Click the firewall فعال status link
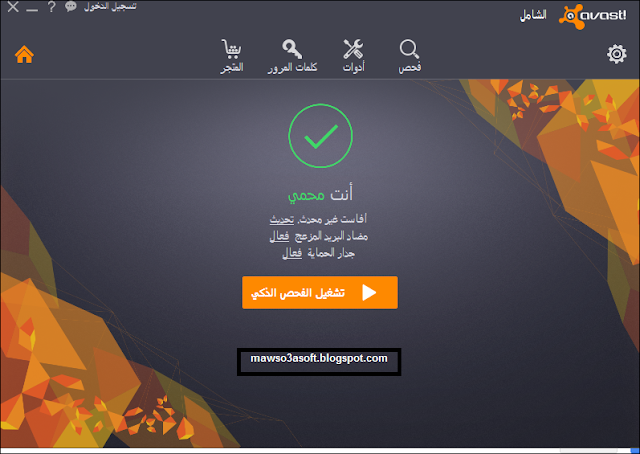Screen dimensions: 640x454 pyautogui.click(x=292, y=254)
